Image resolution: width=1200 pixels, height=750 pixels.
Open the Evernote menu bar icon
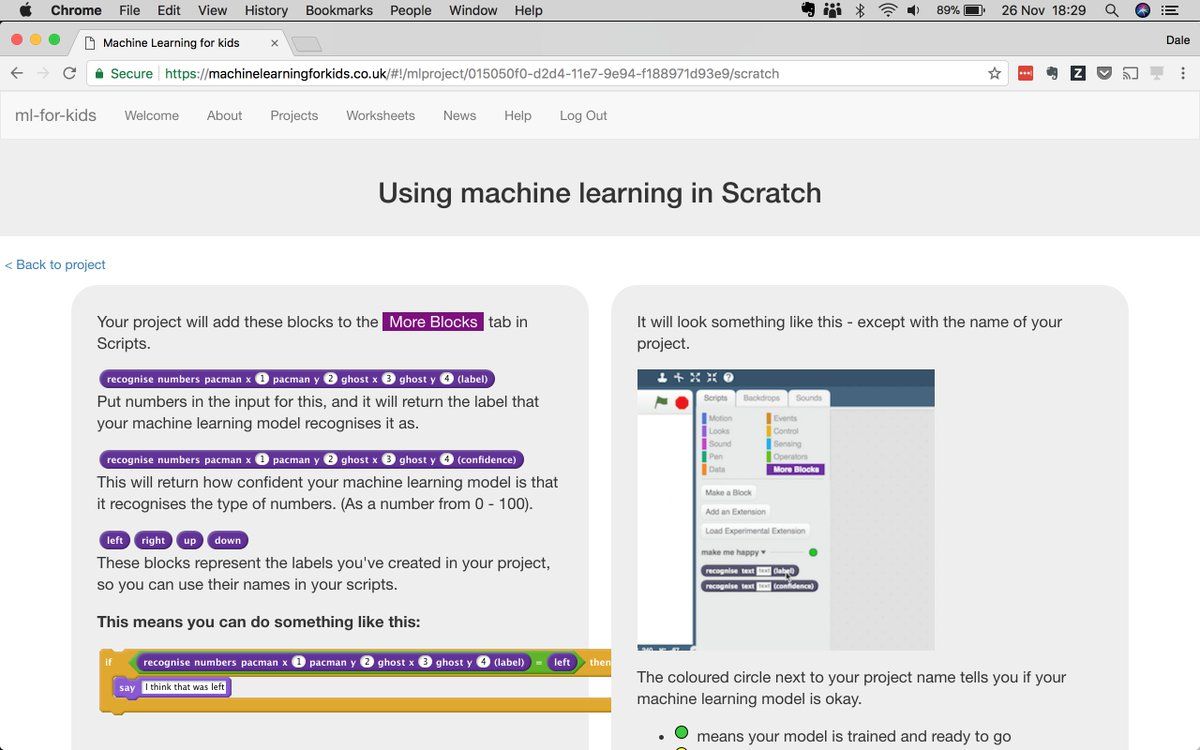click(x=809, y=10)
